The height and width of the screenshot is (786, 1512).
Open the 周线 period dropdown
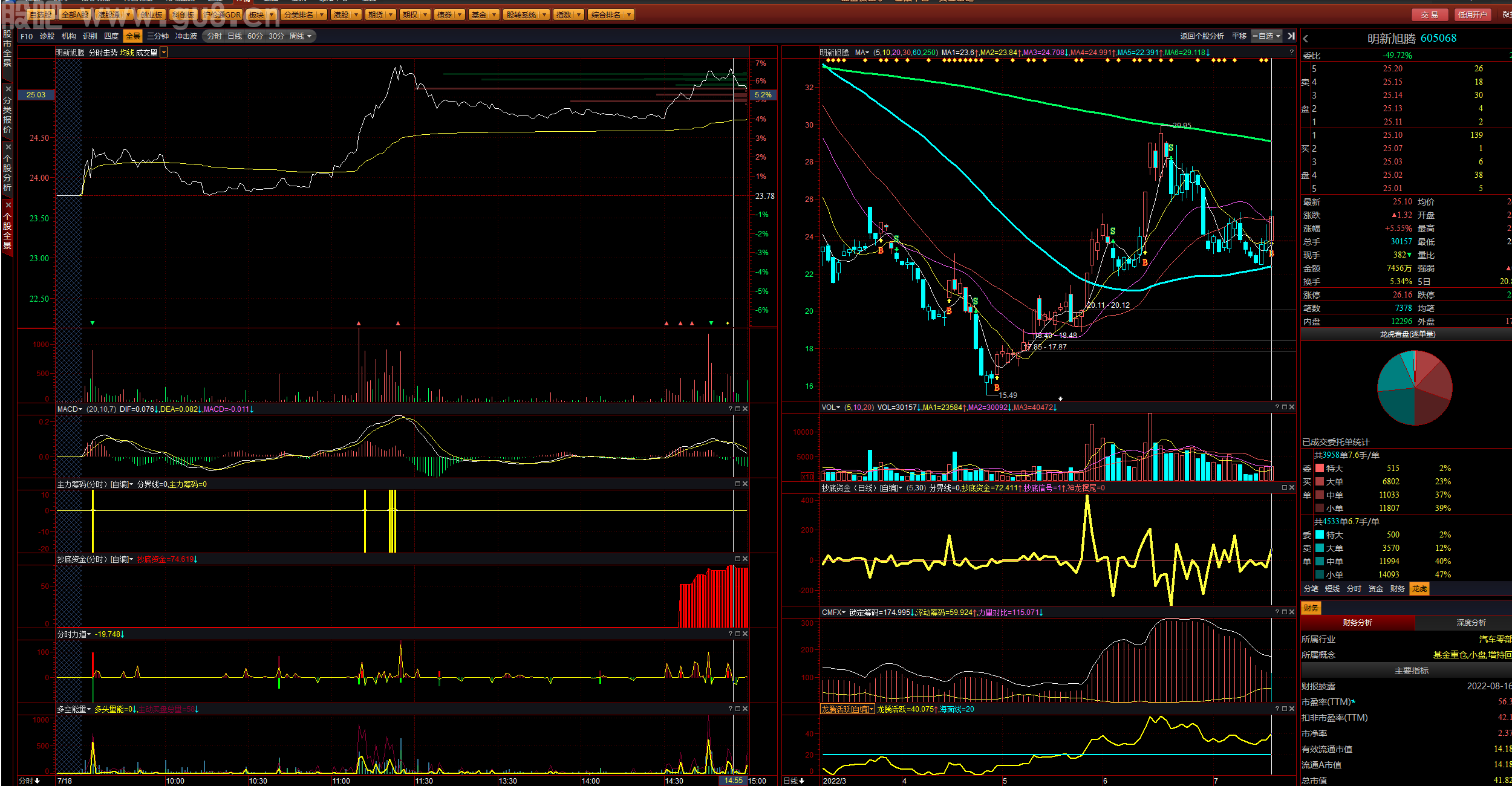[301, 36]
